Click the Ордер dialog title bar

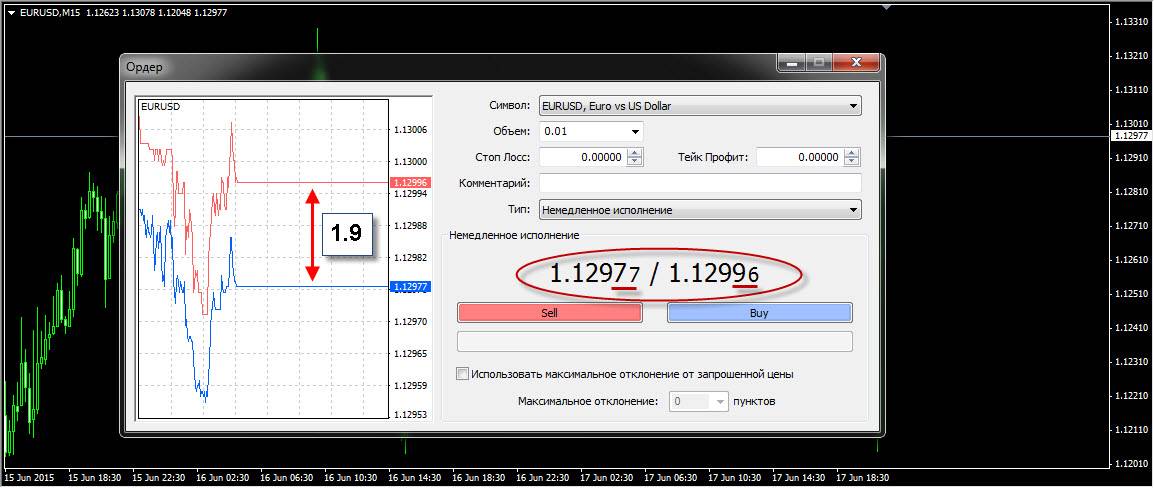449,67
